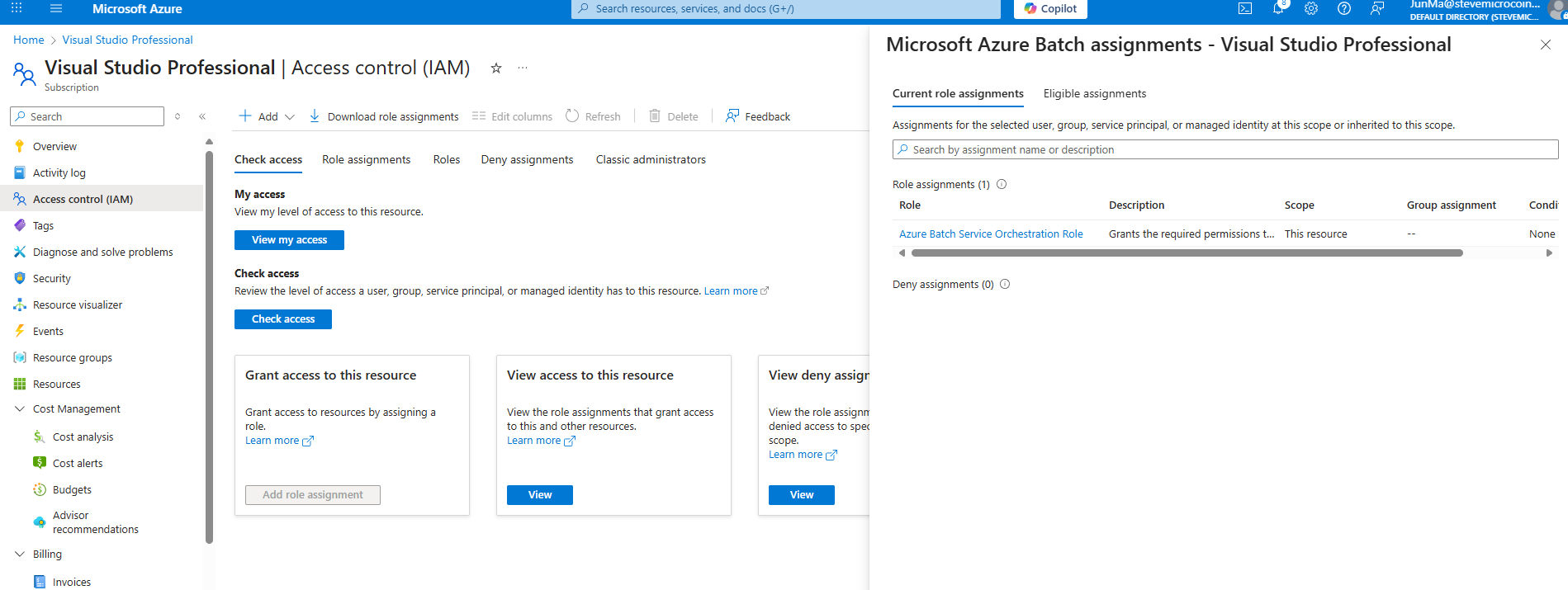Click the table horizontal scrollbar right arrow
This screenshot has width=1568, height=590.
[x=1549, y=253]
